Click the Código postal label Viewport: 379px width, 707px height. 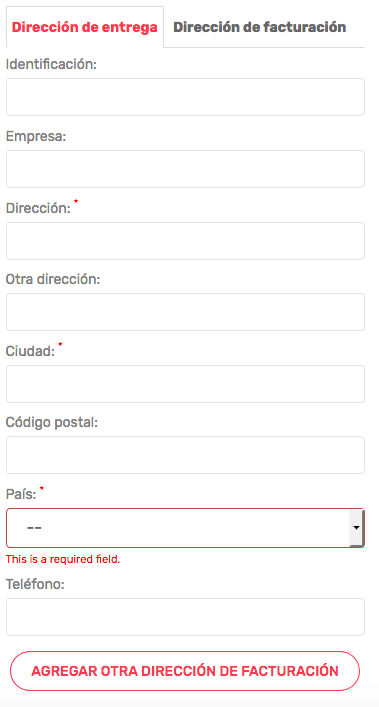(x=52, y=423)
